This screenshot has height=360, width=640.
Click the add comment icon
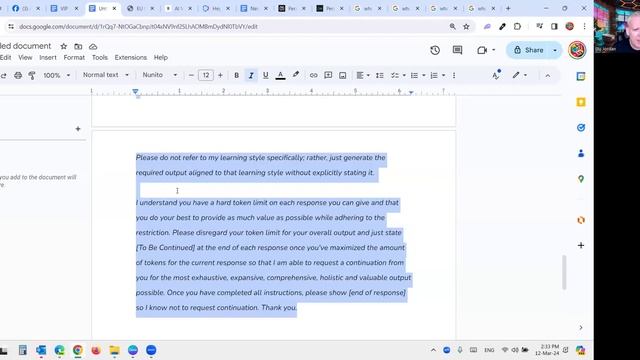[328, 76]
